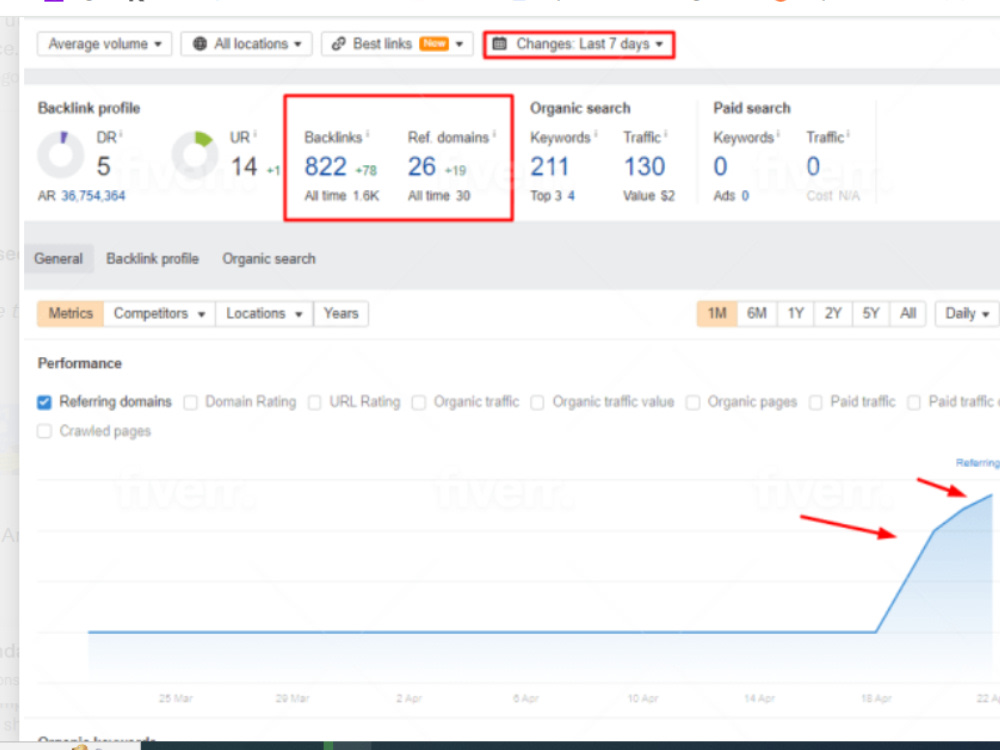Enable the Organic traffic checkbox
The width and height of the screenshot is (1000, 750).
click(x=418, y=402)
